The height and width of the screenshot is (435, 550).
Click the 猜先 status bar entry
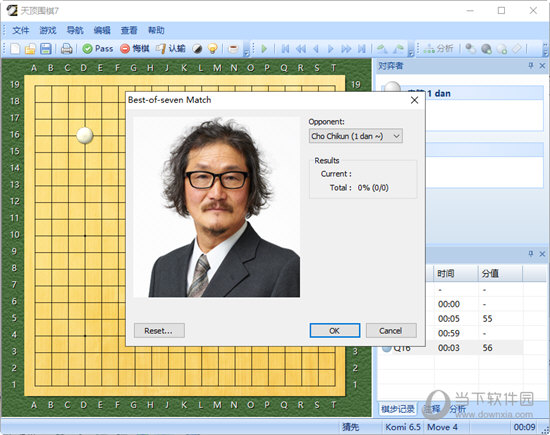pos(350,427)
